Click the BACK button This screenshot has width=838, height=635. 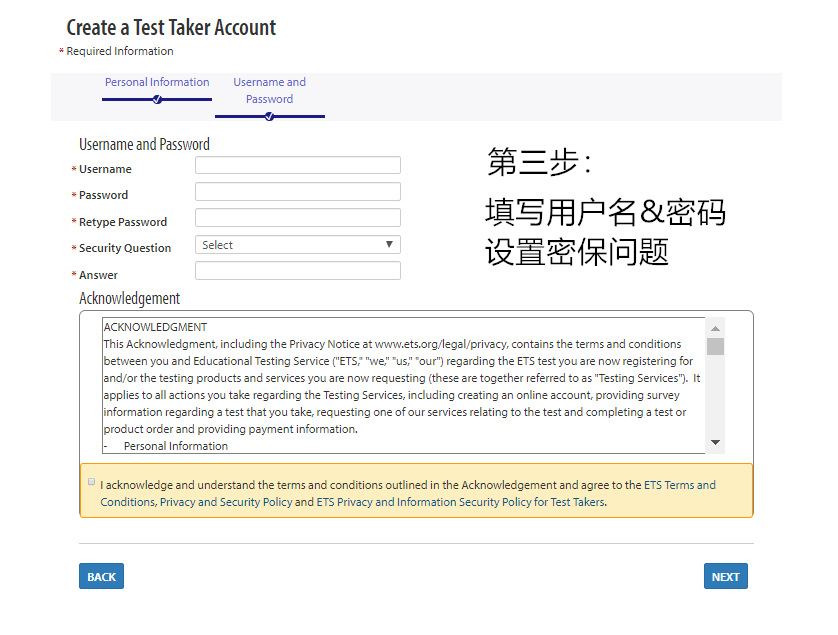click(x=102, y=576)
